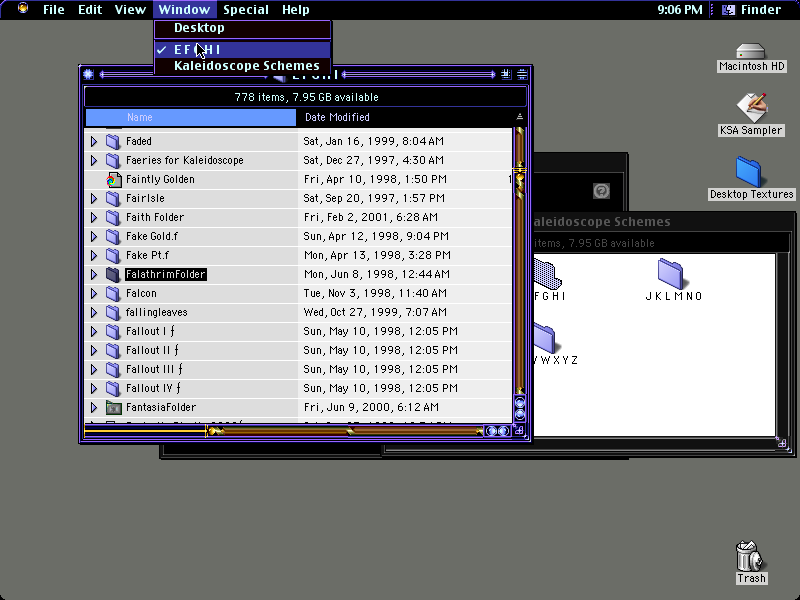Open the Finder application menu
Image resolution: width=800 pixels, height=600 pixels.
(752, 9)
